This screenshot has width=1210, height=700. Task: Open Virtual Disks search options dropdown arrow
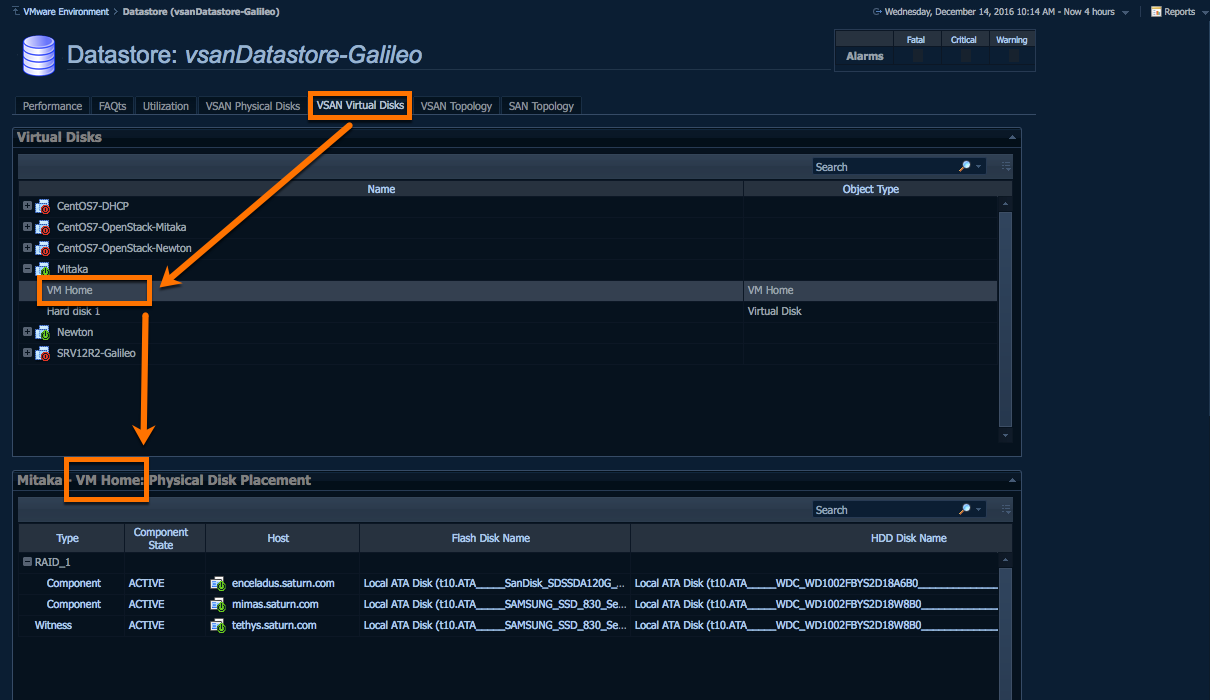pos(979,167)
